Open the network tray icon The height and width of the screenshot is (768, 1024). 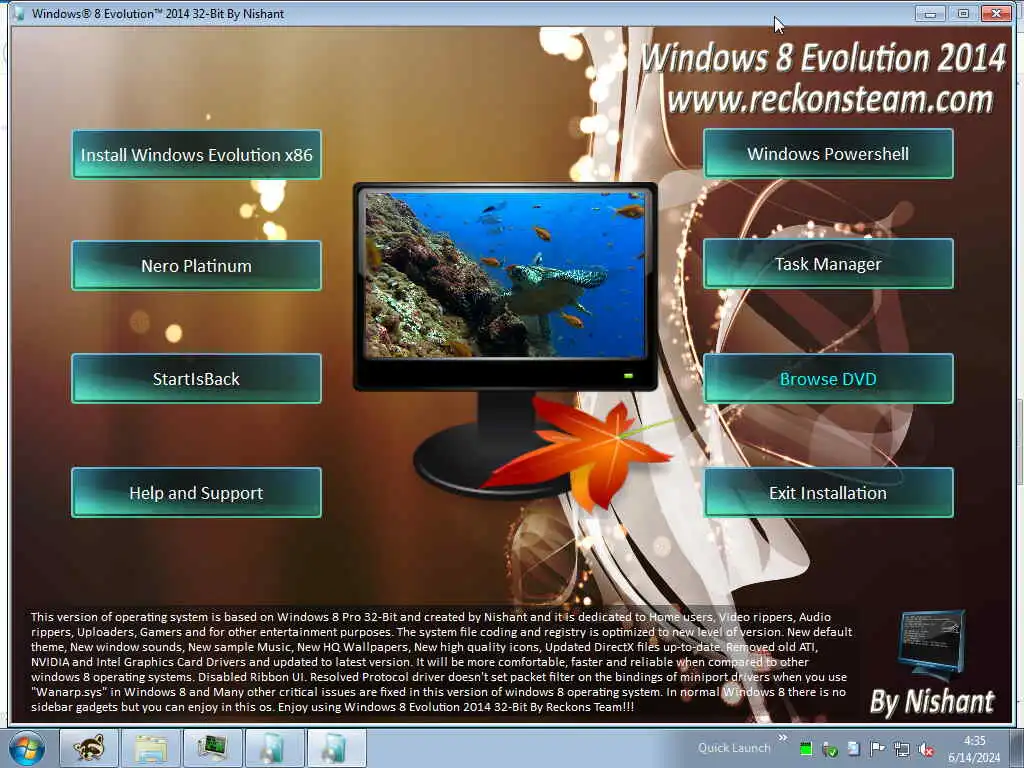click(902, 749)
